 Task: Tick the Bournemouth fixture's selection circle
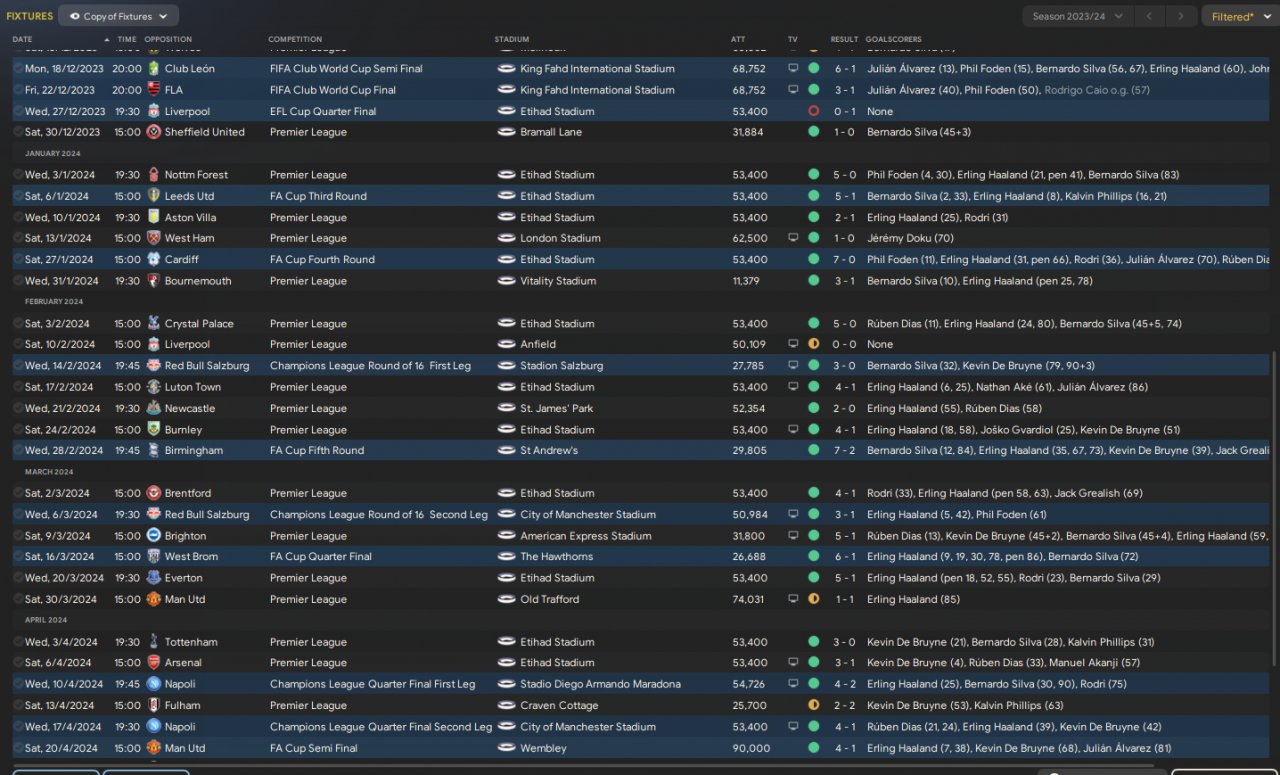[x=17, y=281]
